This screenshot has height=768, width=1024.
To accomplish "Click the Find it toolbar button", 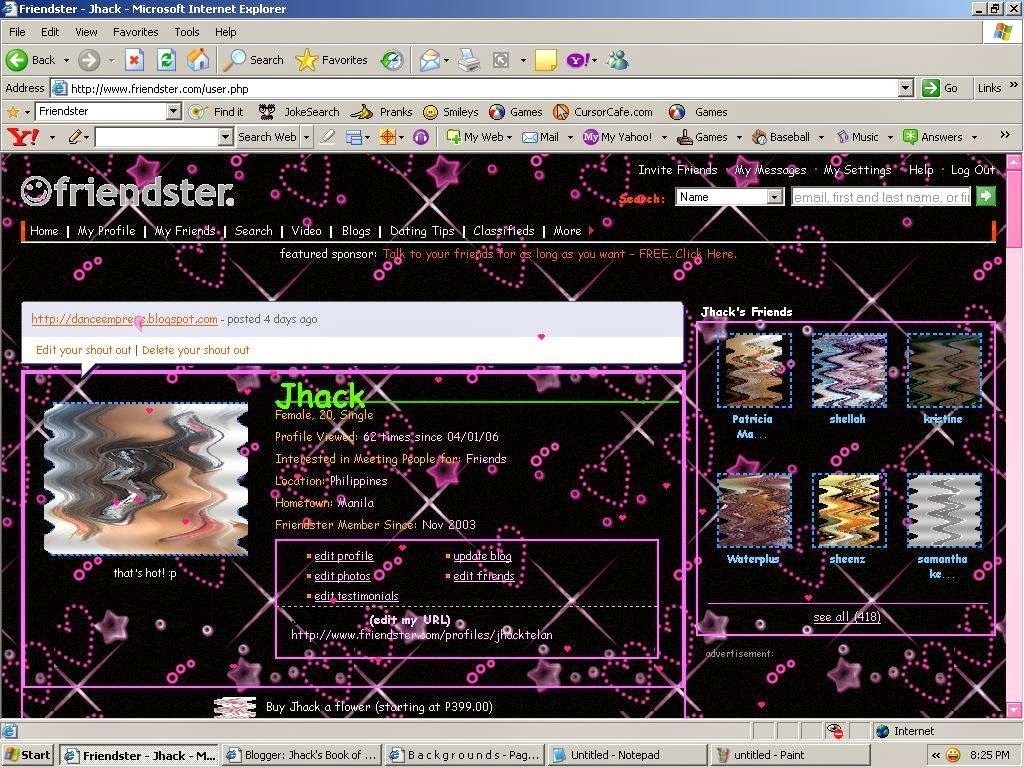I will click(x=216, y=112).
